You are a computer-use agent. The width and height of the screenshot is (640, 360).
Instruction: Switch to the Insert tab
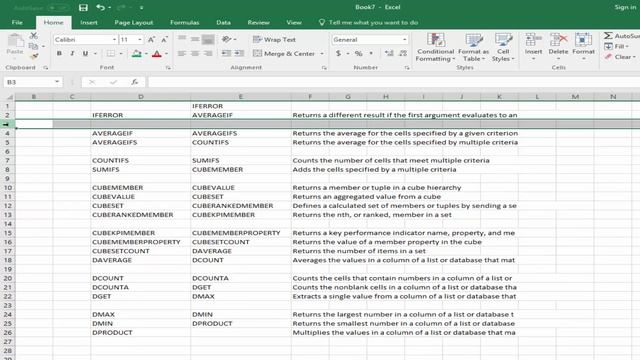[89, 22]
